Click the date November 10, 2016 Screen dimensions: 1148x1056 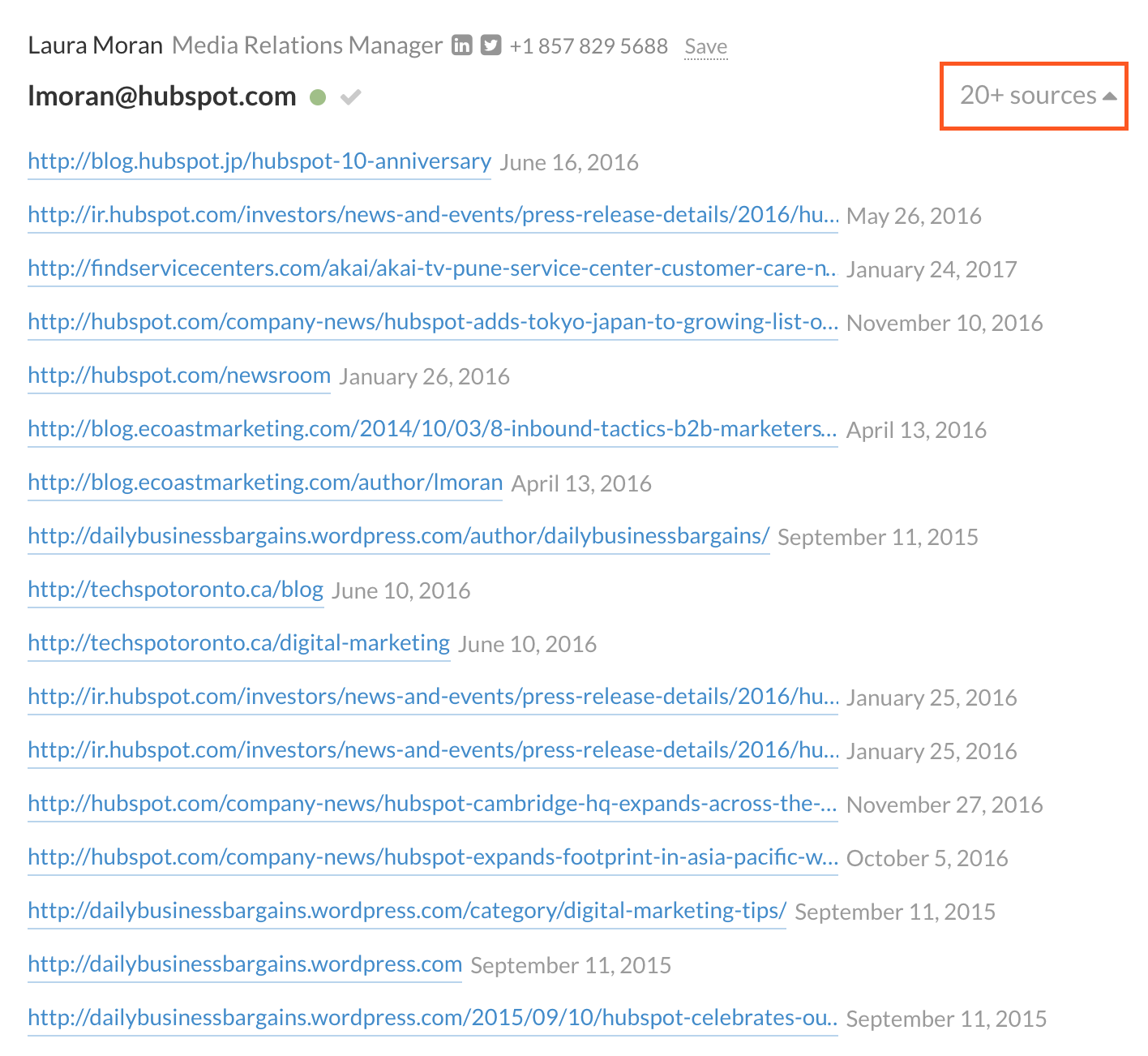[x=945, y=324]
